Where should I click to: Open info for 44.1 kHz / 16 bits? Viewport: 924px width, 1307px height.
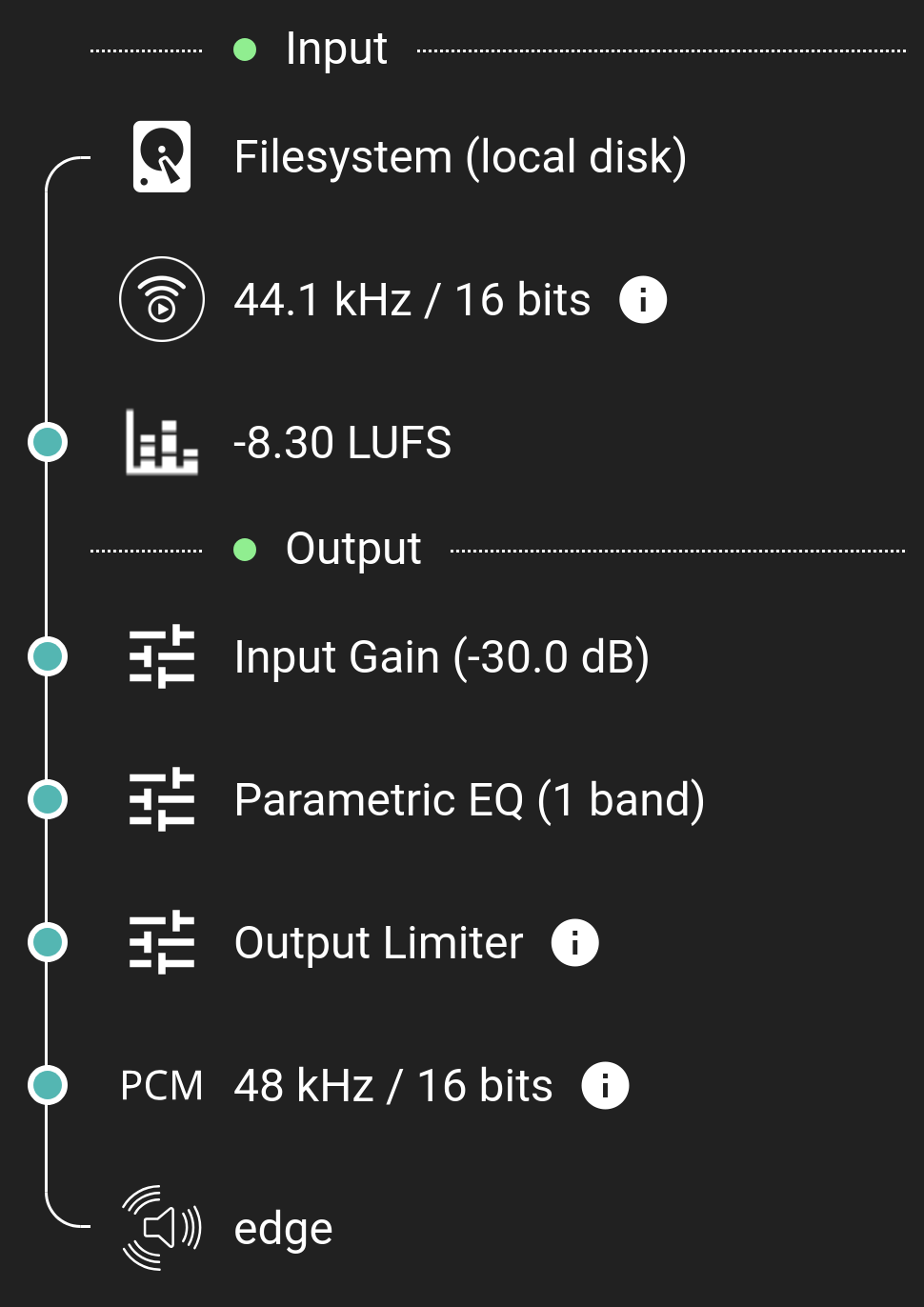tap(643, 300)
